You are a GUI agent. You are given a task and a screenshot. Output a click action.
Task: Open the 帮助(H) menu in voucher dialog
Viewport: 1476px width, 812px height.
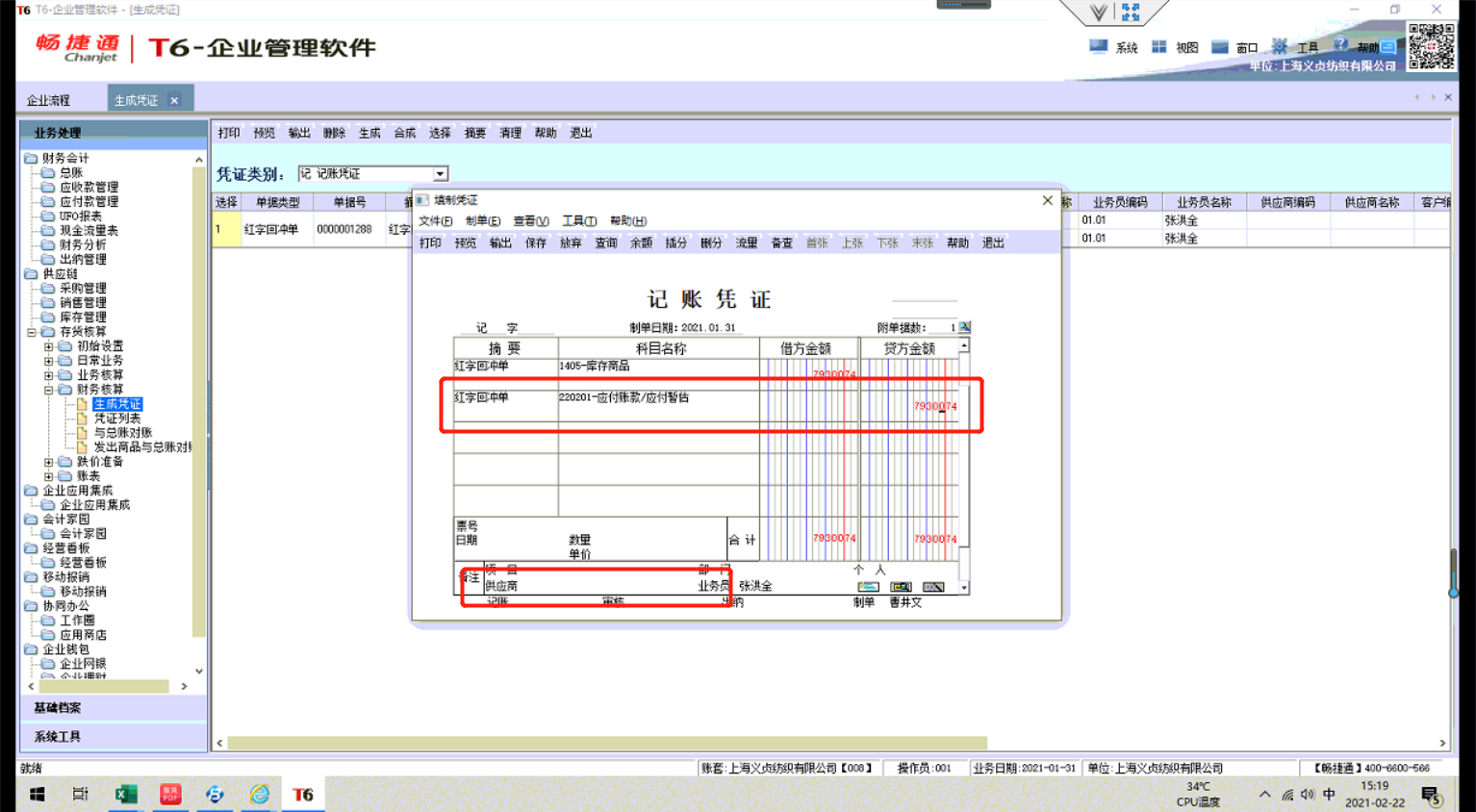coord(627,221)
